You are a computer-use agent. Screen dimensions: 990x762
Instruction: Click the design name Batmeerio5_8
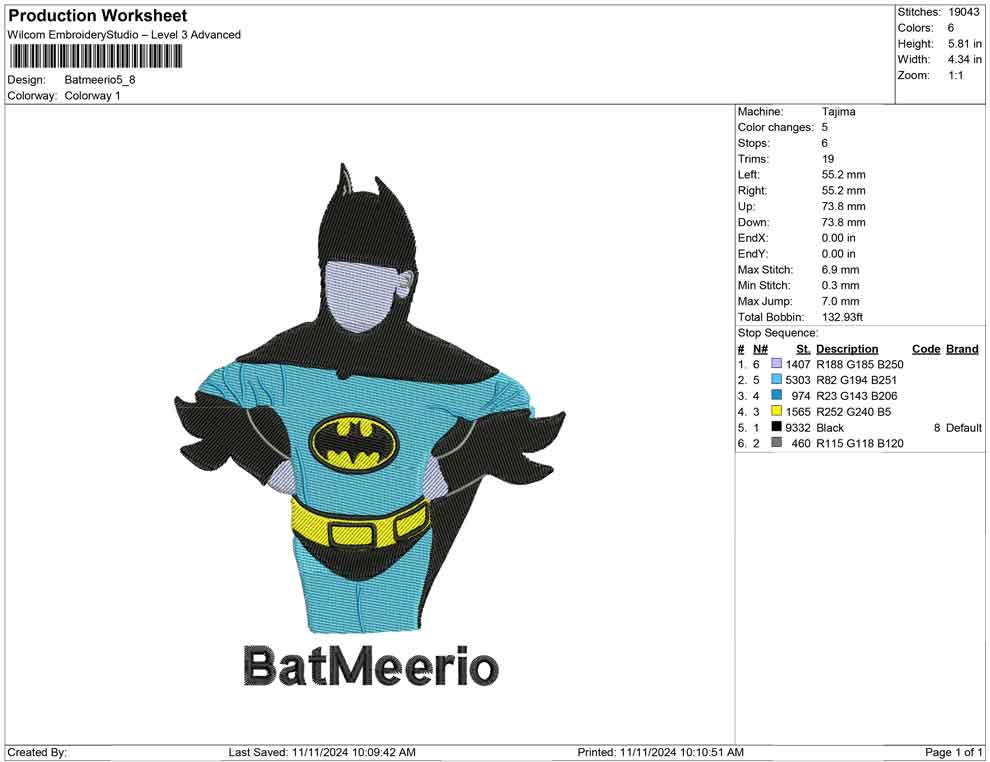(x=100, y=80)
